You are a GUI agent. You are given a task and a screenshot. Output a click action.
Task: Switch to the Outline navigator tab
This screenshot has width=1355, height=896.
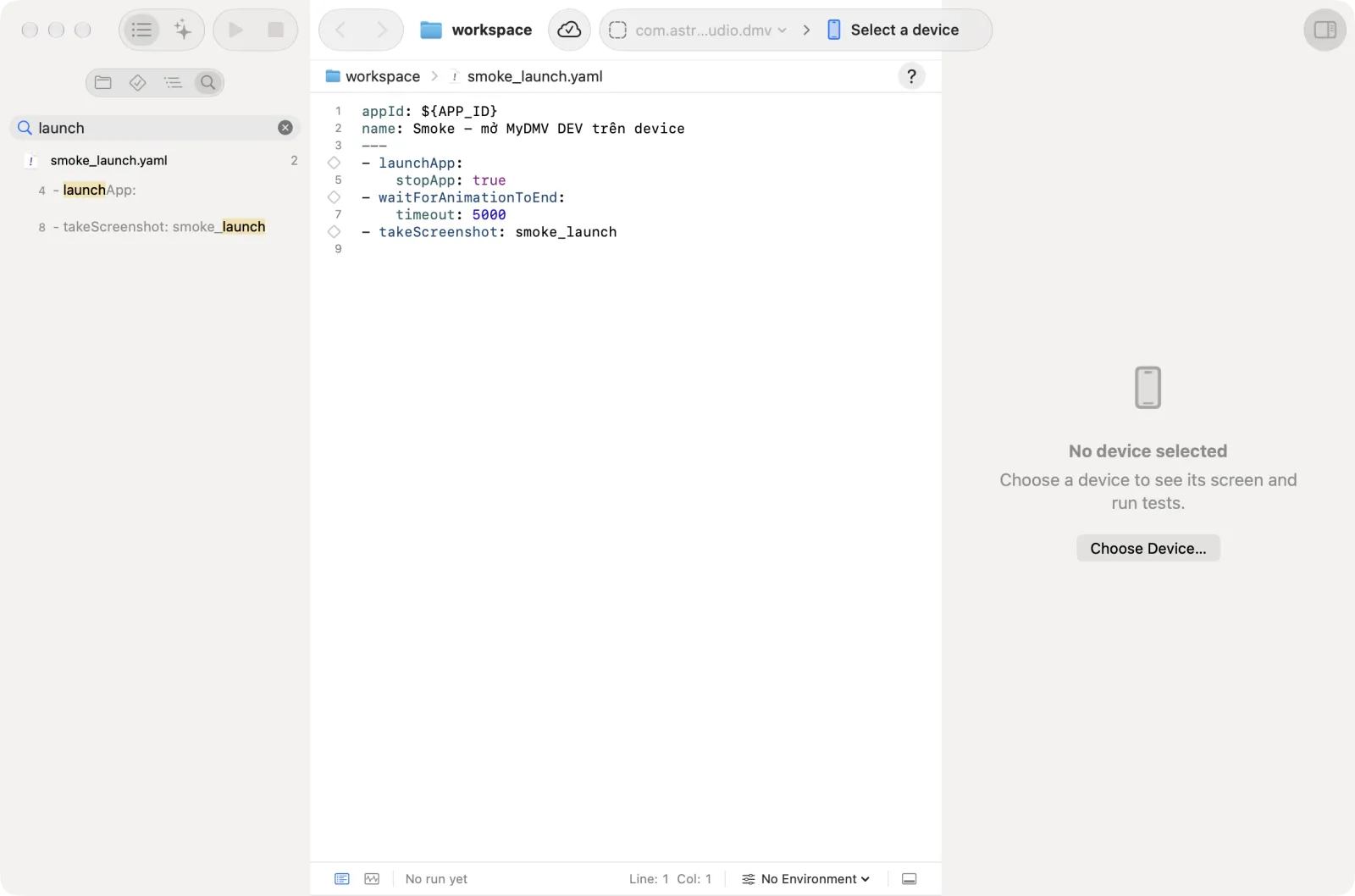pyautogui.click(x=173, y=82)
